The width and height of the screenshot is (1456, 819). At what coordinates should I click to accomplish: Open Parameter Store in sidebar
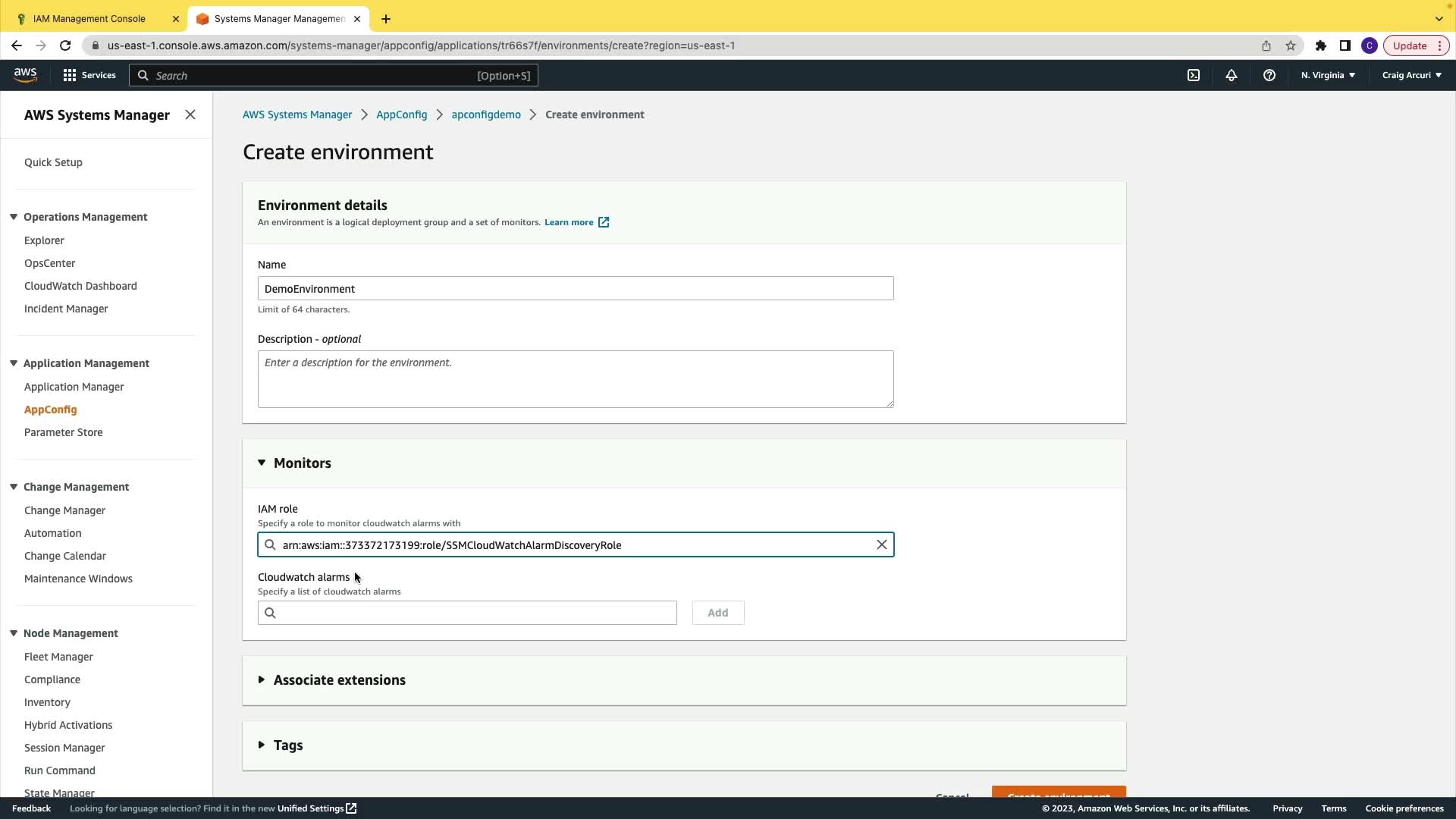63,432
